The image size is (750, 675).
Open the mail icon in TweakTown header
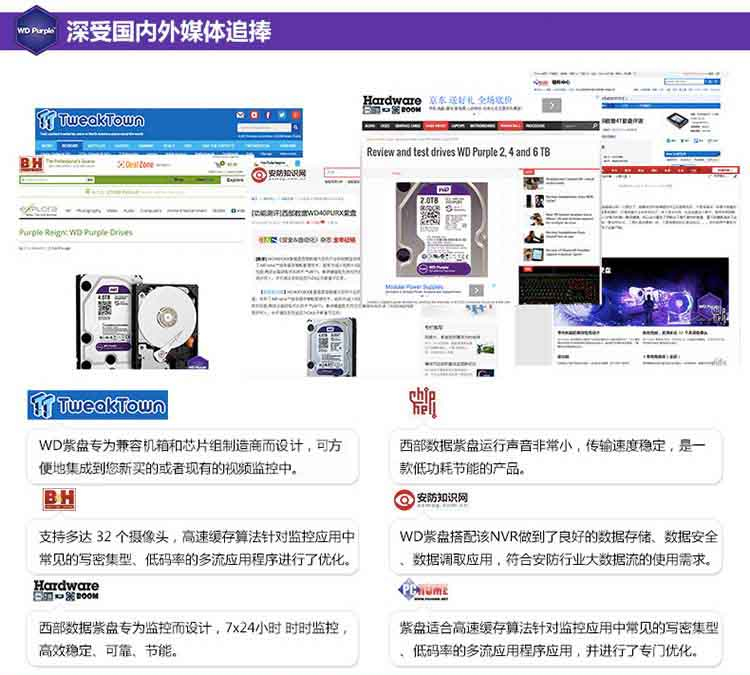click(241, 115)
